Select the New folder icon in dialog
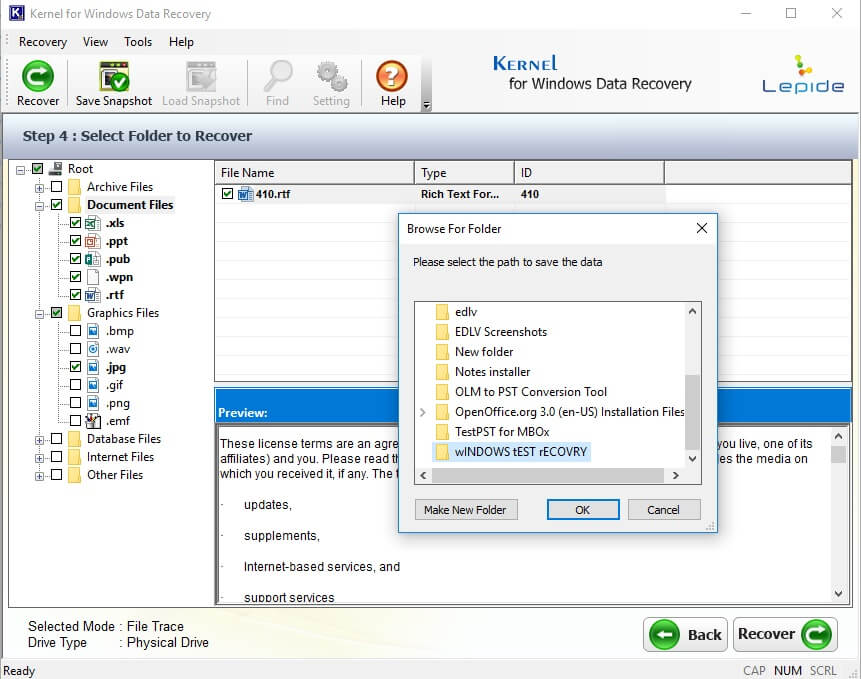Screen dimensions: 861x679 coord(442,352)
